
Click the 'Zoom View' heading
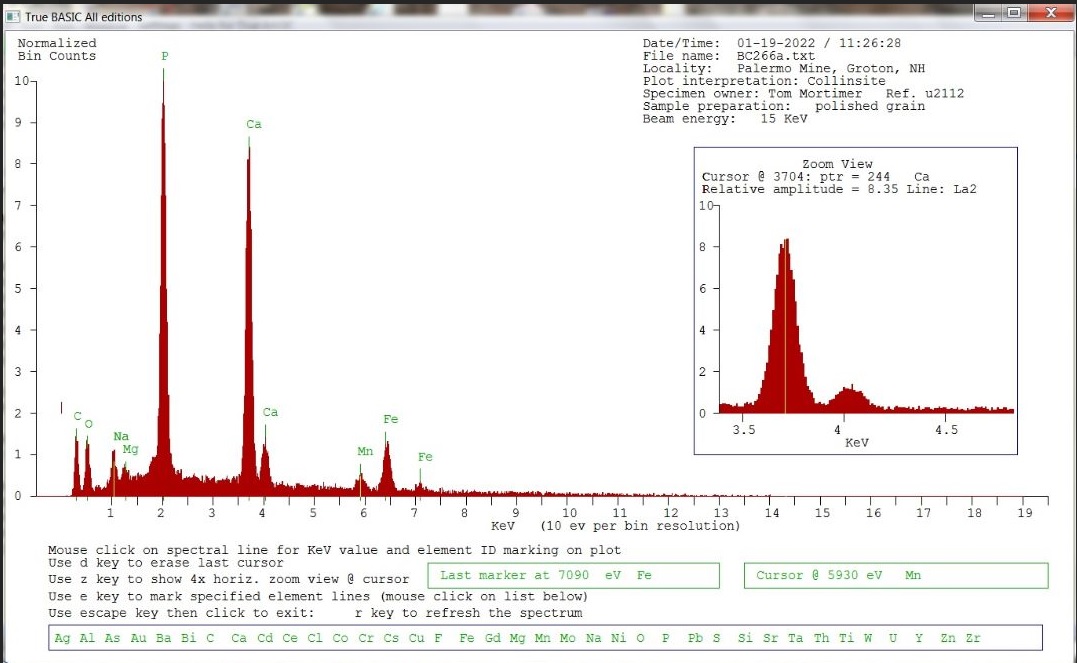click(837, 164)
